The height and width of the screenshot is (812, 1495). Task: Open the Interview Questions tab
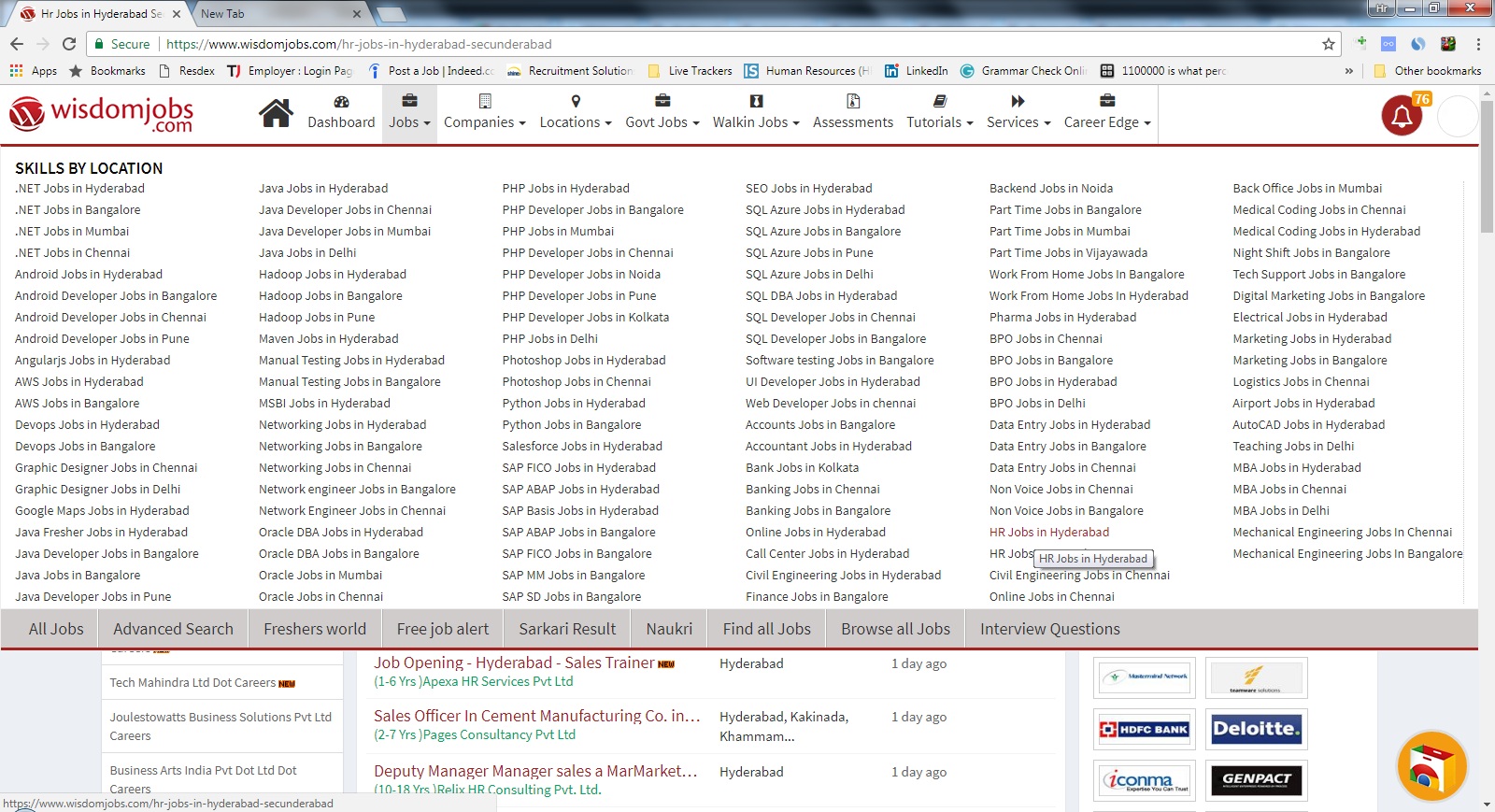click(x=1049, y=629)
